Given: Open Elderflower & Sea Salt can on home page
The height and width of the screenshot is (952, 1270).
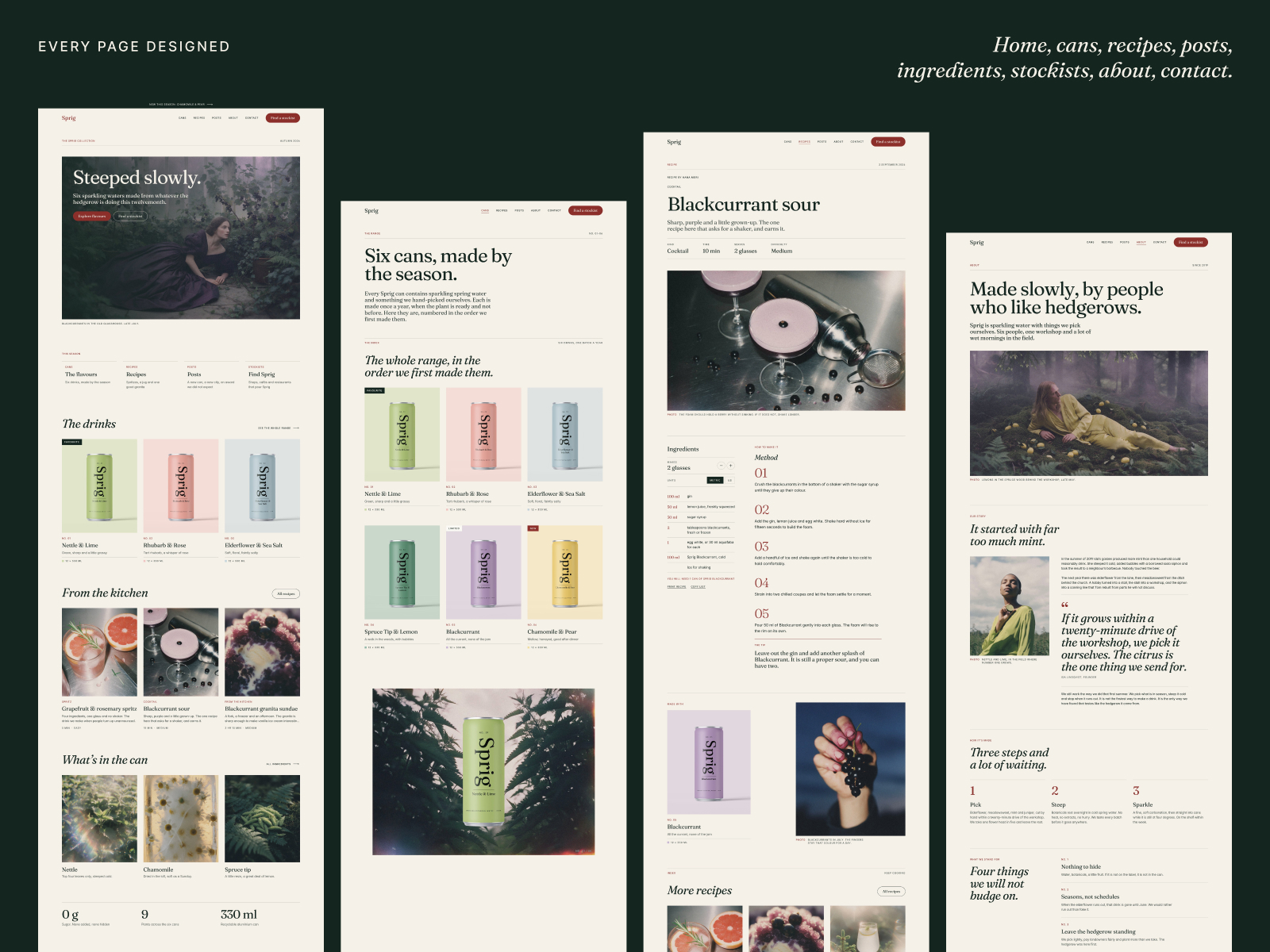Looking at the screenshot, I should pos(263,501).
